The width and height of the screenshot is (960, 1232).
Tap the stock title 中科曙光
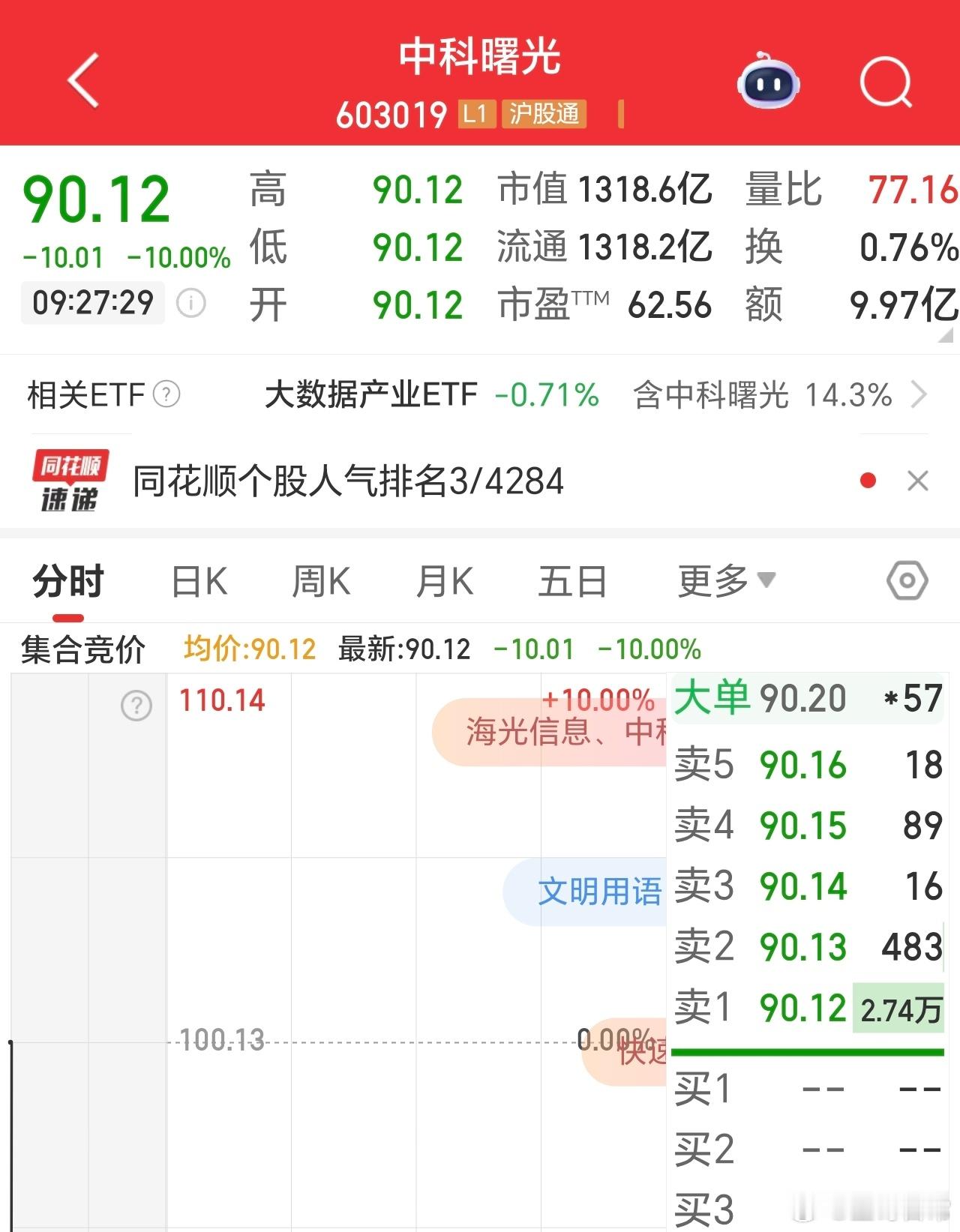(480, 57)
